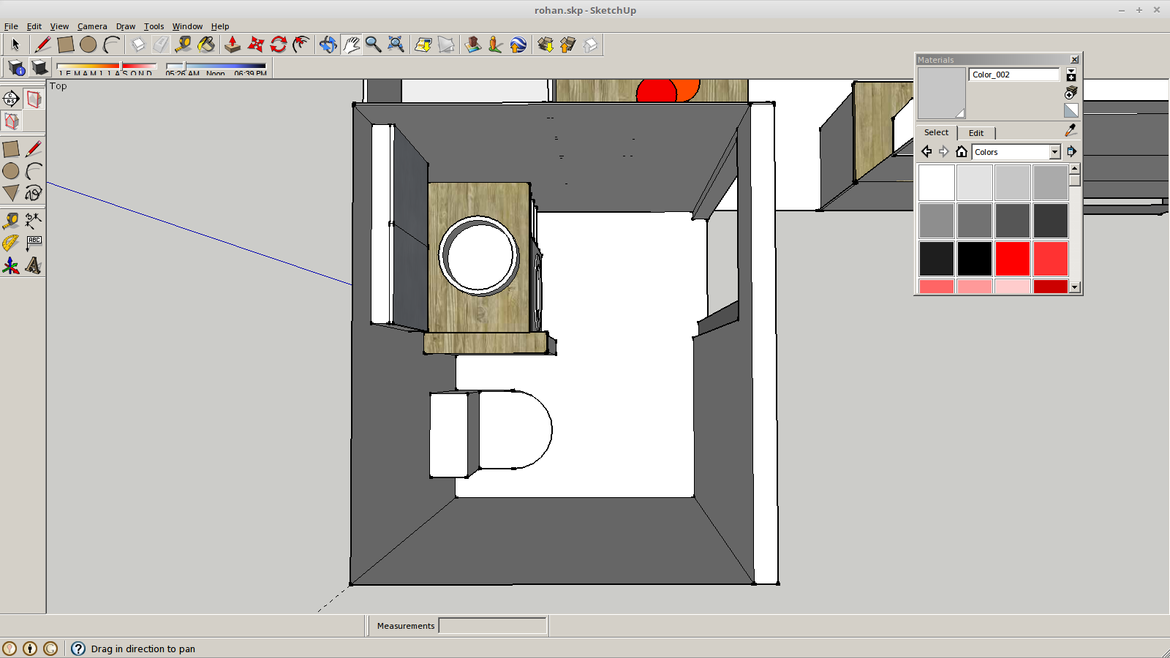
Task: Open the Camera menu
Action: [x=92, y=26]
